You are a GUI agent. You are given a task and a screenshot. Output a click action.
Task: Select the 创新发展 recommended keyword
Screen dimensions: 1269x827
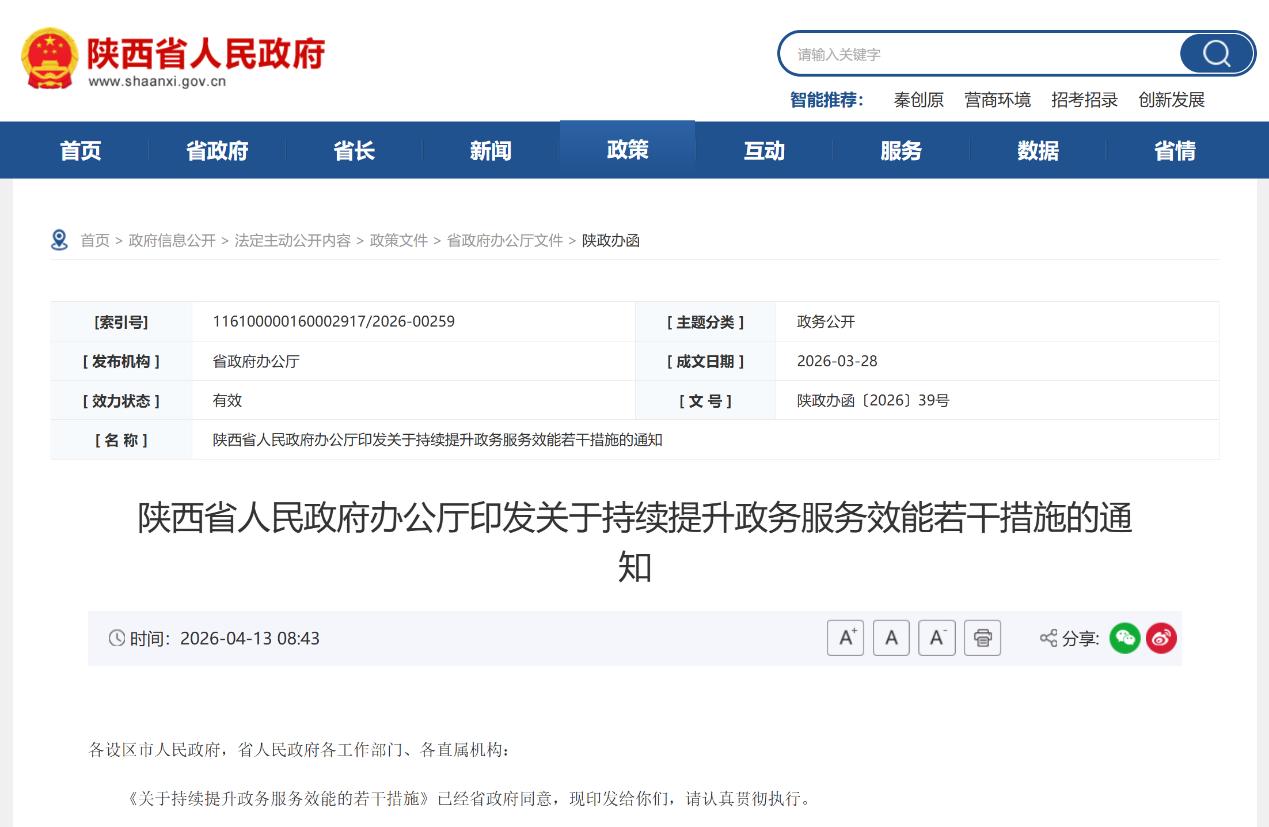pos(1171,100)
